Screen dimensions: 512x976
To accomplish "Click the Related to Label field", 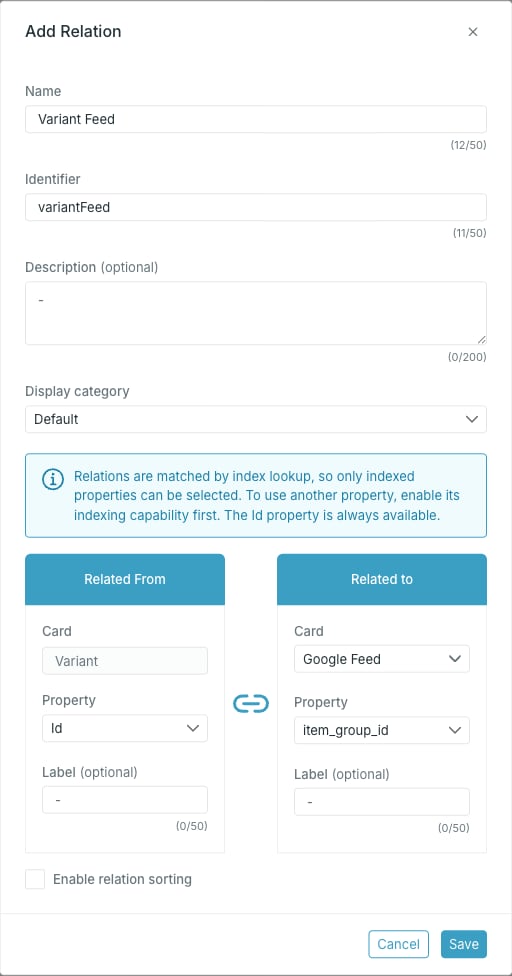I will (381, 802).
